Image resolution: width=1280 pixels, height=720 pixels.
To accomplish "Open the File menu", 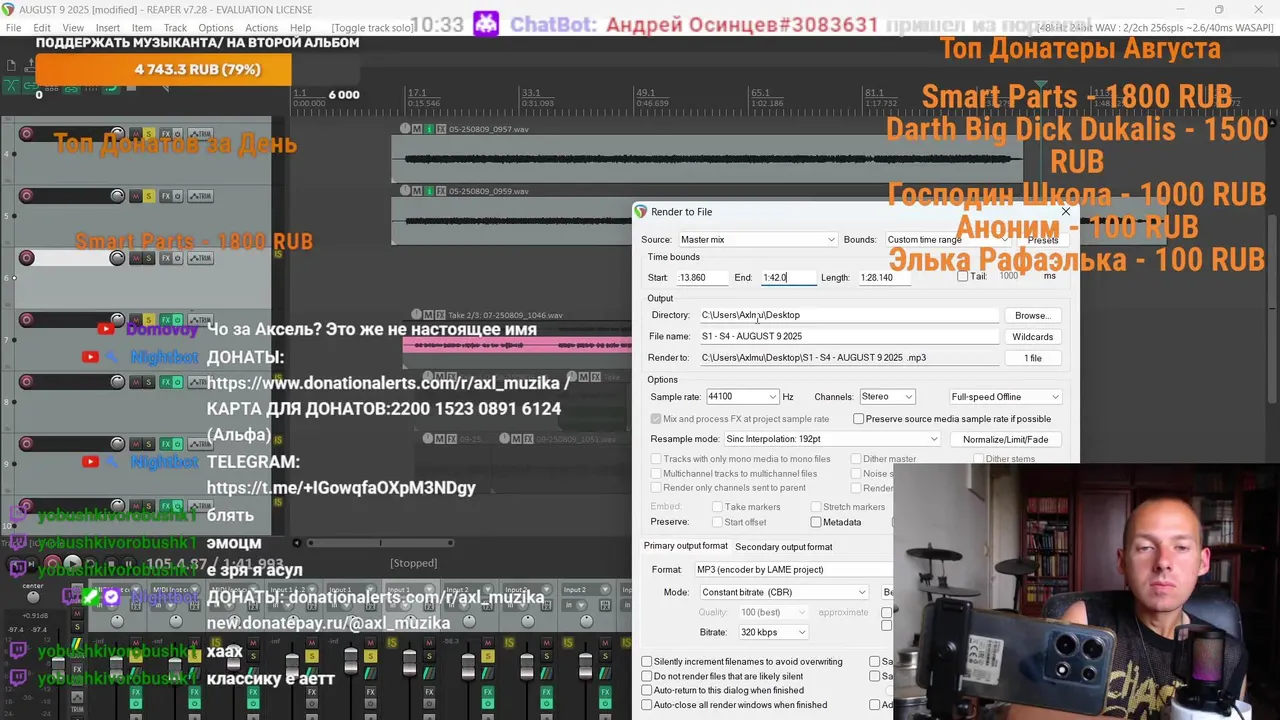I will [x=14, y=28].
